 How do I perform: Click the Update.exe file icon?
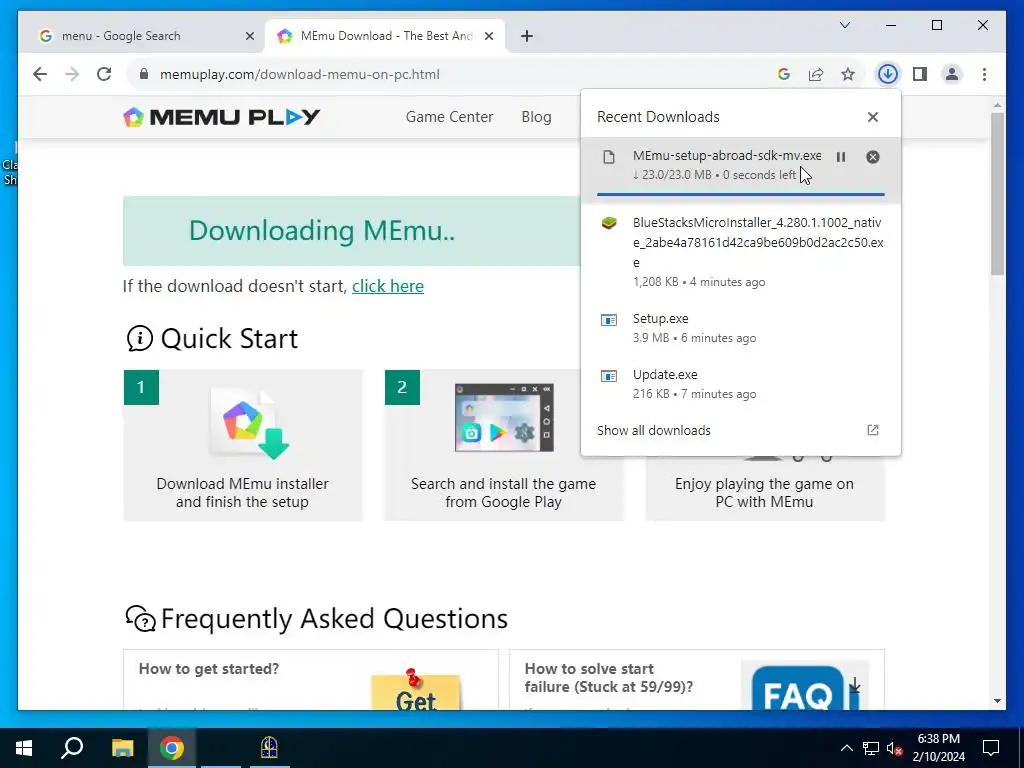pos(609,376)
